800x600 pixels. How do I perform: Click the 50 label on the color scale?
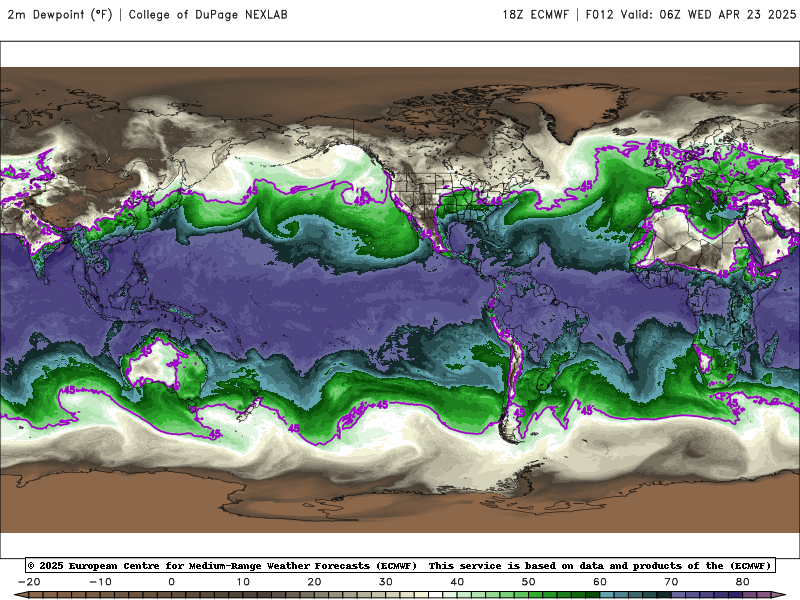click(529, 582)
